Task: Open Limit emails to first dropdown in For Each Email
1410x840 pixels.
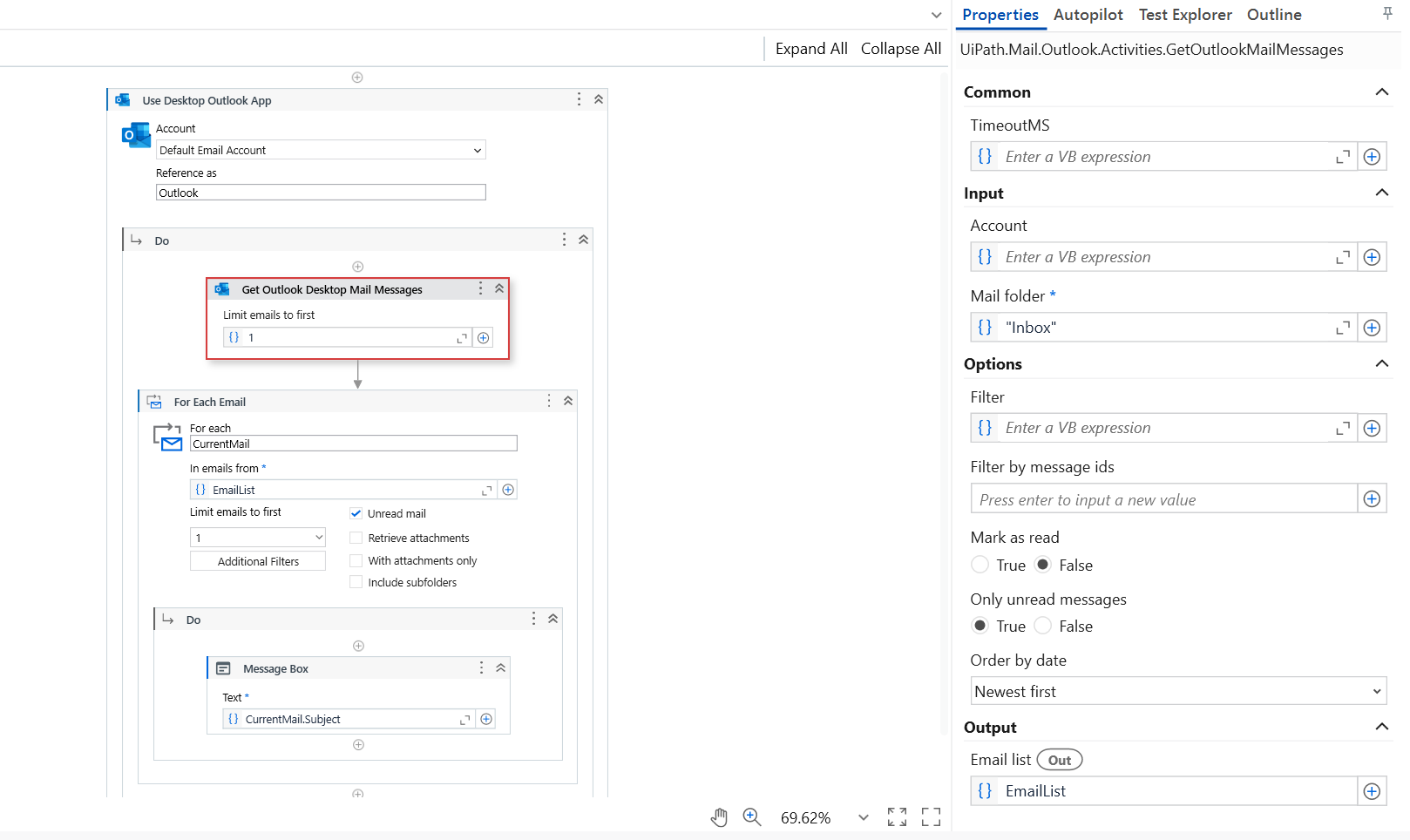Action: tap(258, 538)
